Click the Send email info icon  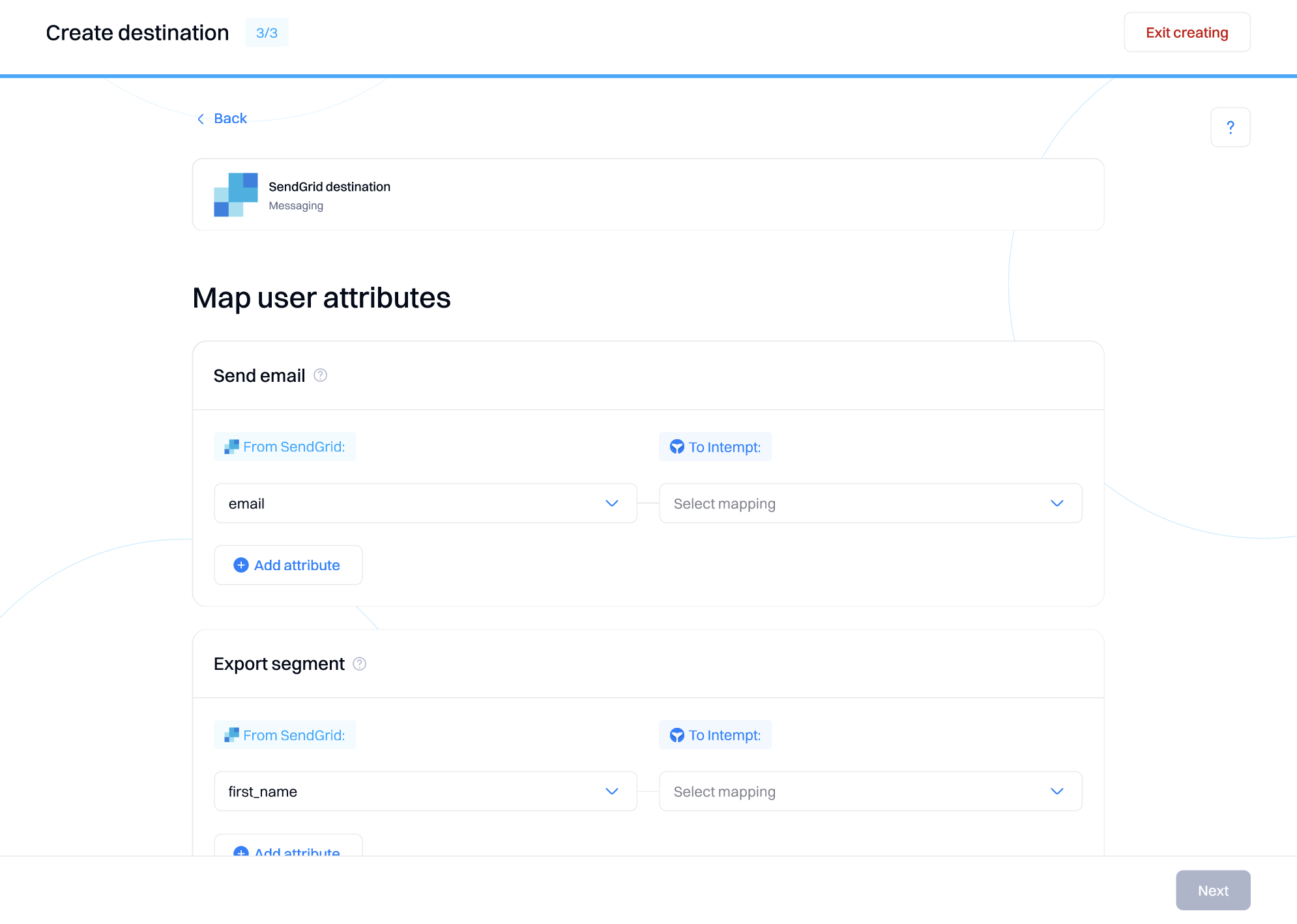click(x=320, y=375)
